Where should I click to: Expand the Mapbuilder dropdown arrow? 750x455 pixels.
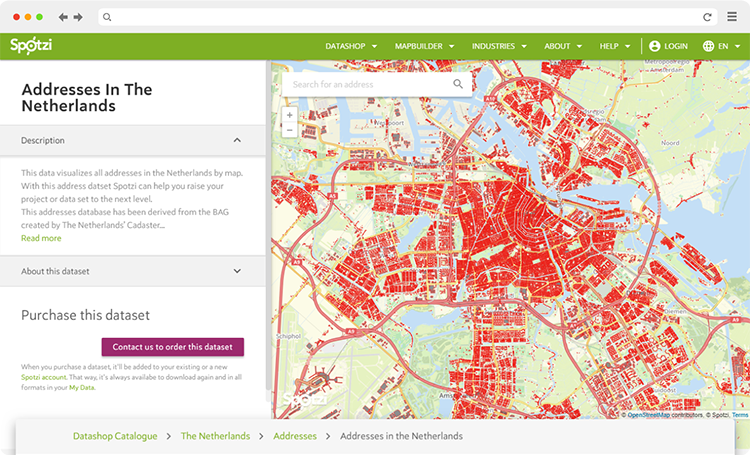pos(452,46)
